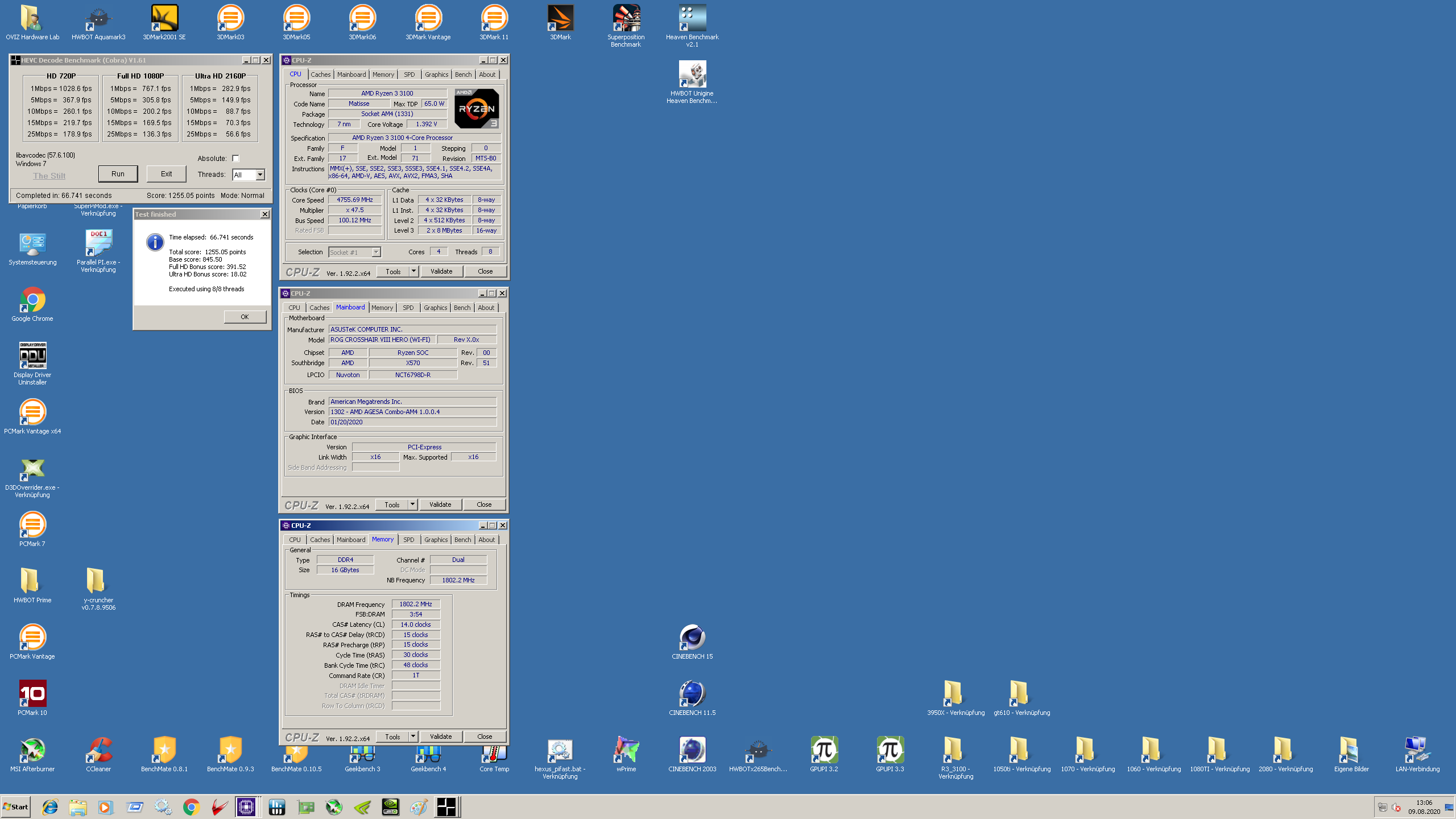Select Bench tab in top CPU-Z window

[463, 75]
